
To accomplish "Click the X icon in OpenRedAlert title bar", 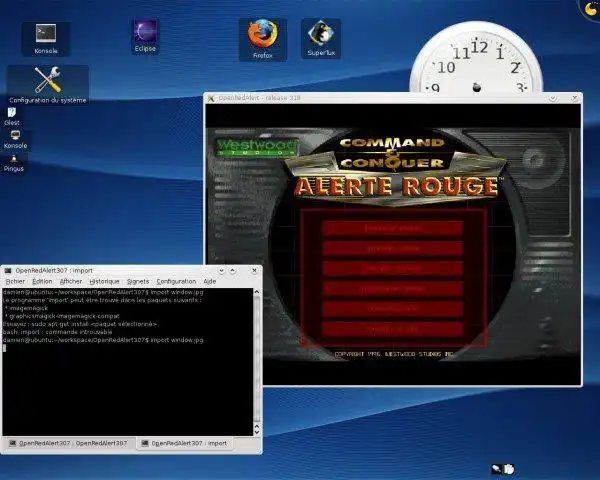I will (210, 98).
